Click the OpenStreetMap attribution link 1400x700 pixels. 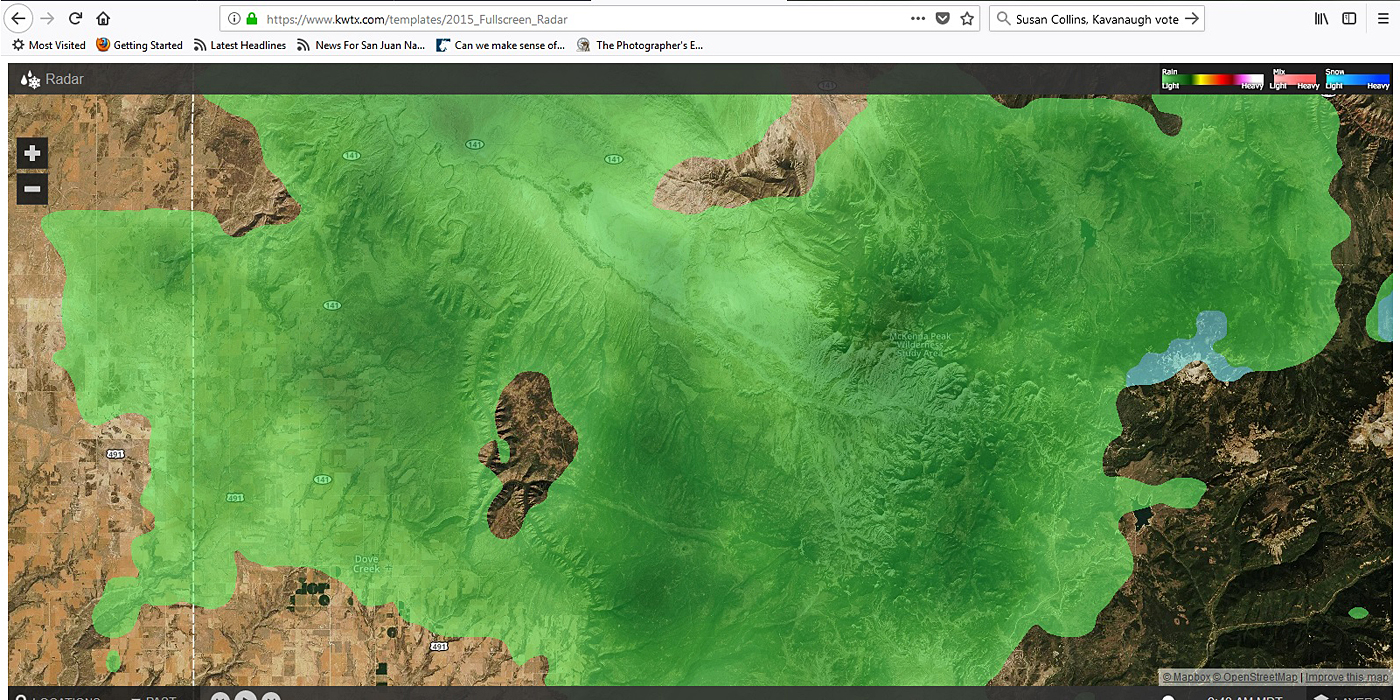1258,677
